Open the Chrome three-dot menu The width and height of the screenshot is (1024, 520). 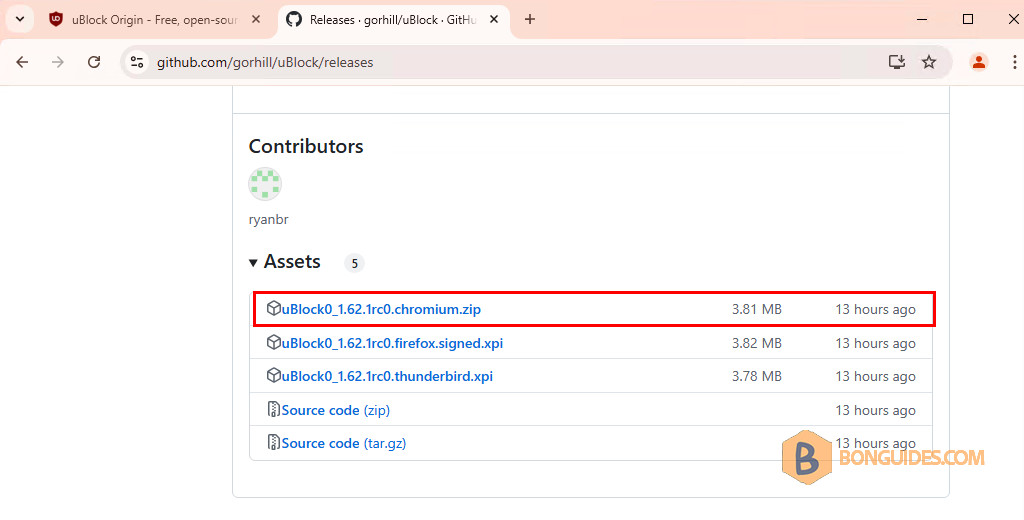pyautogui.click(x=1014, y=62)
